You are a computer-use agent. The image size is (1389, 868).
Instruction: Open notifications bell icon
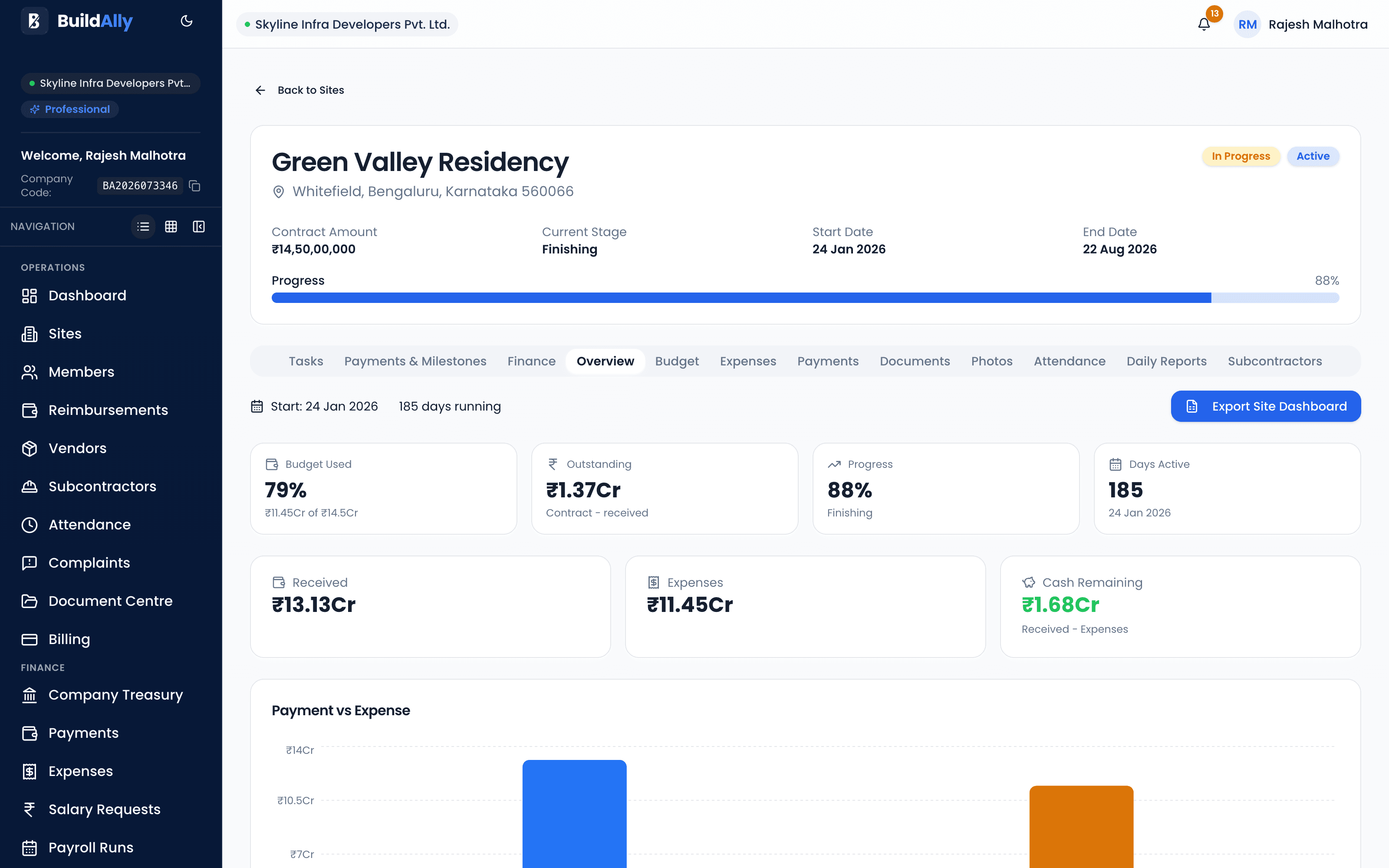[x=1204, y=24]
